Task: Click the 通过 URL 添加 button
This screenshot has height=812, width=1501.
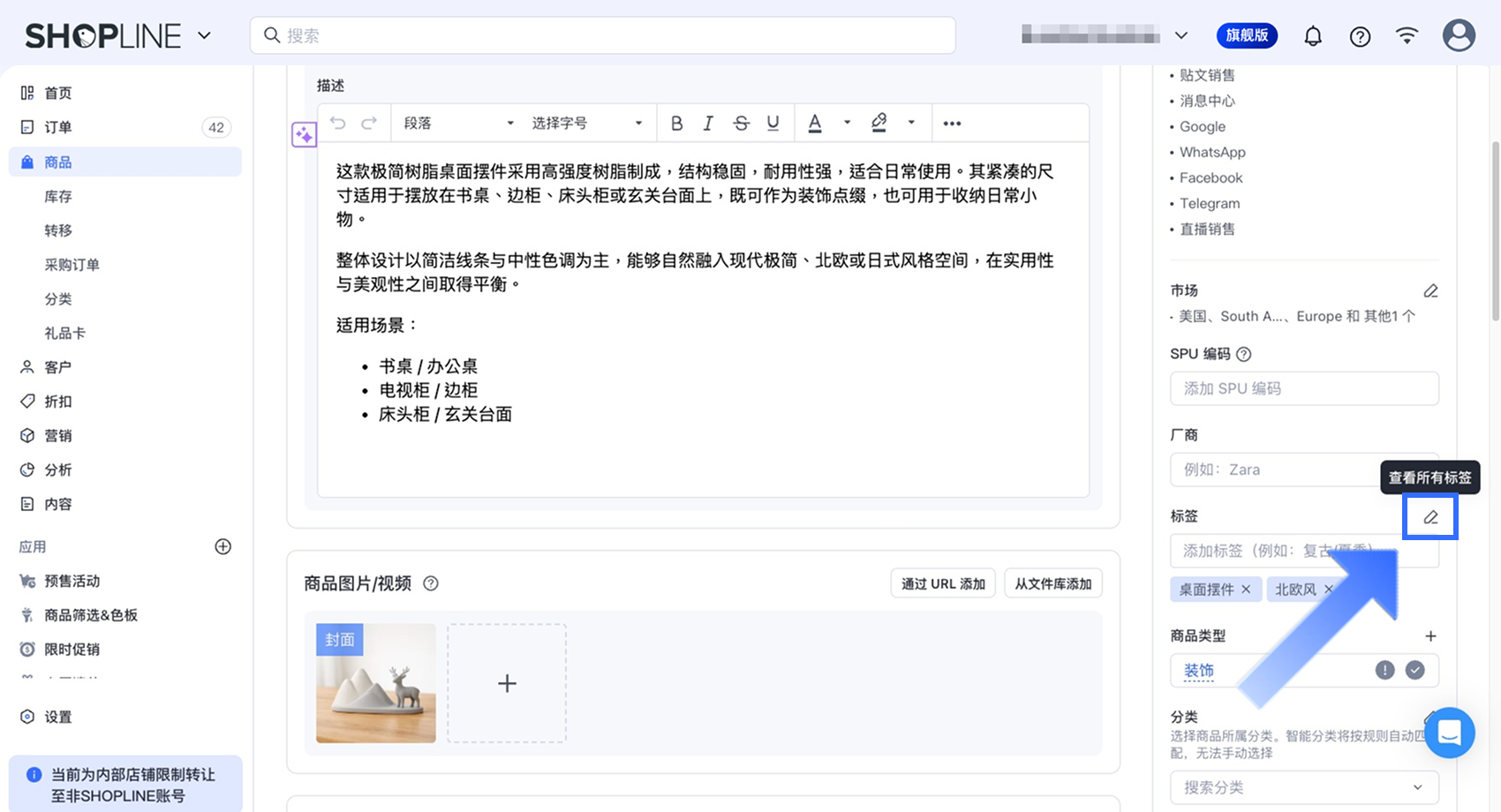Action: pyautogui.click(x=943, y=583)
